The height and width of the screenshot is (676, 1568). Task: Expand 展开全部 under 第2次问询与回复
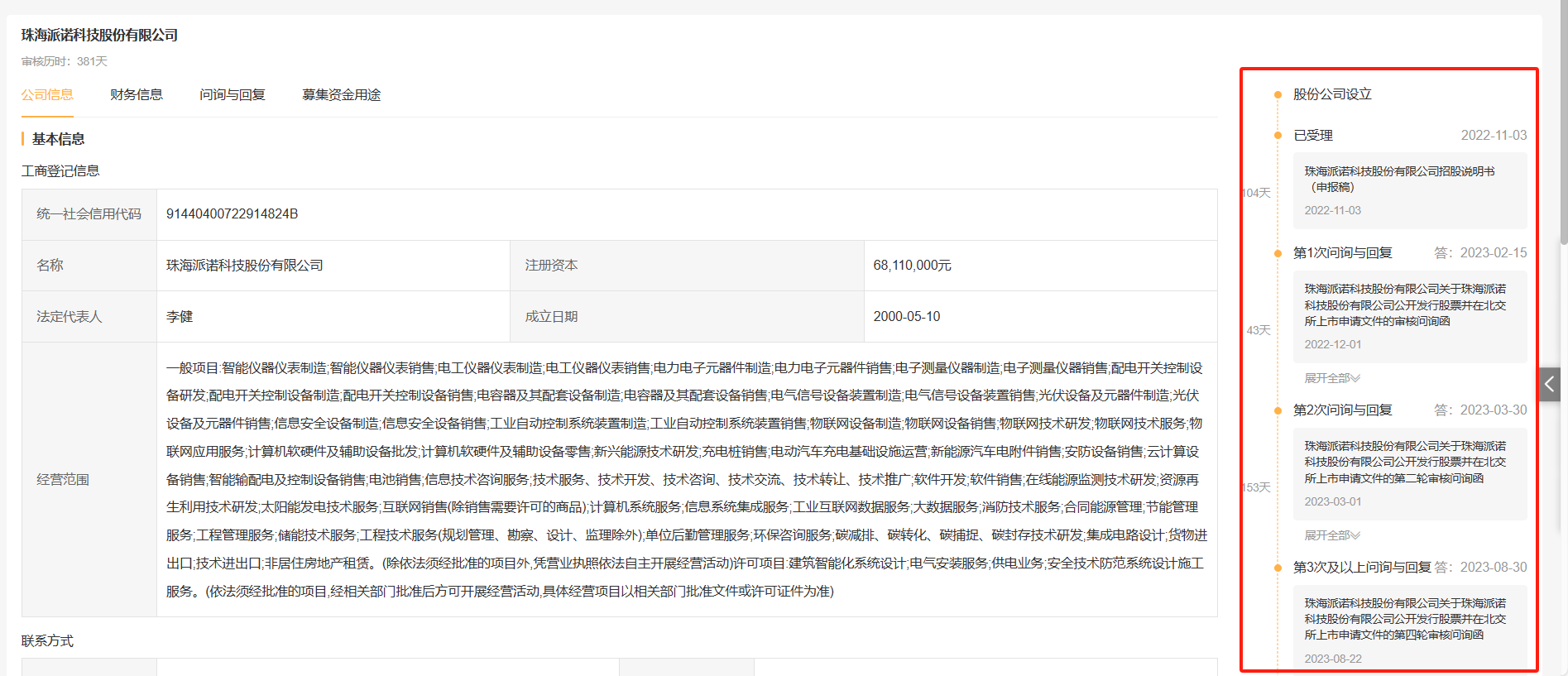[x=1332, y=535]
